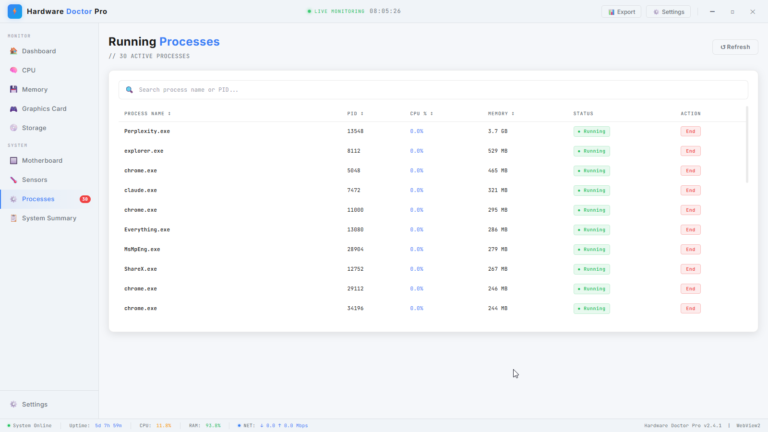Select the Graphics Card sidebar icon
The height and width of the screenshot is (432, 768).
(x=13, y=109)
